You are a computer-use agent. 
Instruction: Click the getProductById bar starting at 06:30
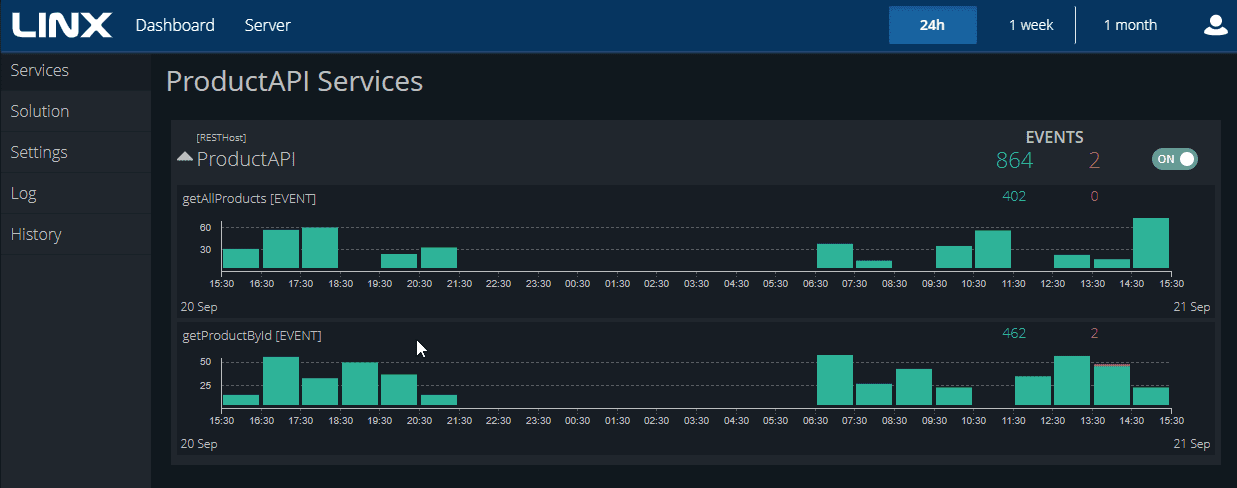coord(835,380)
